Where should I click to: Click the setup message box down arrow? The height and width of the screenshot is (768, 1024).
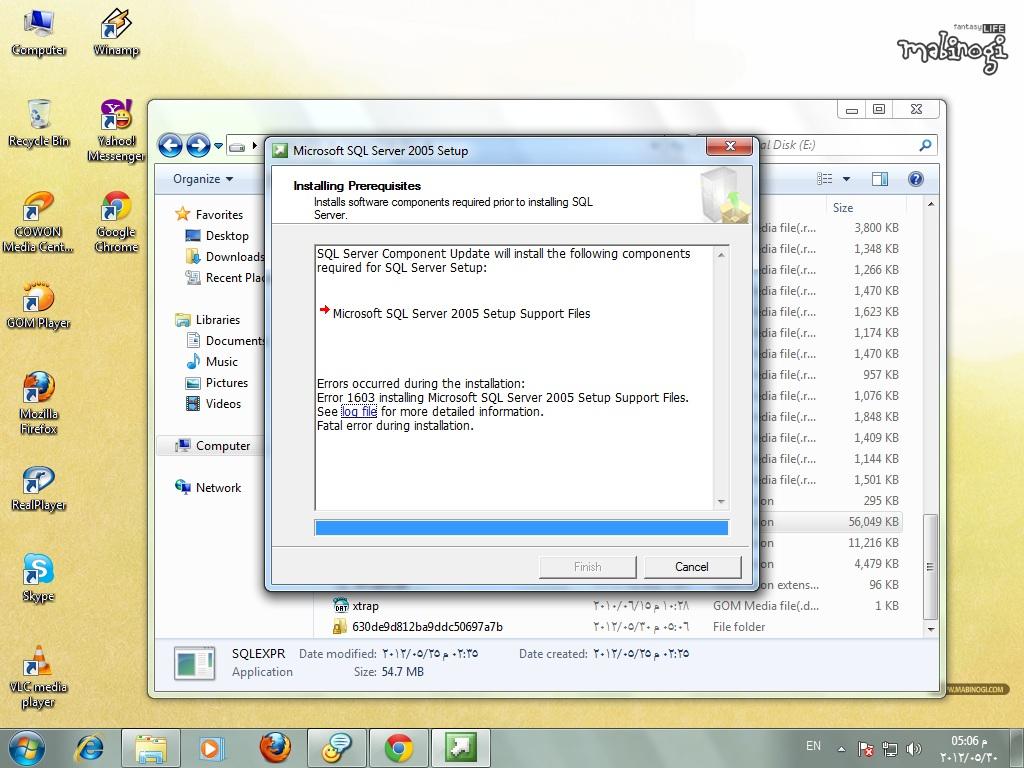click(x=721, y=502)
